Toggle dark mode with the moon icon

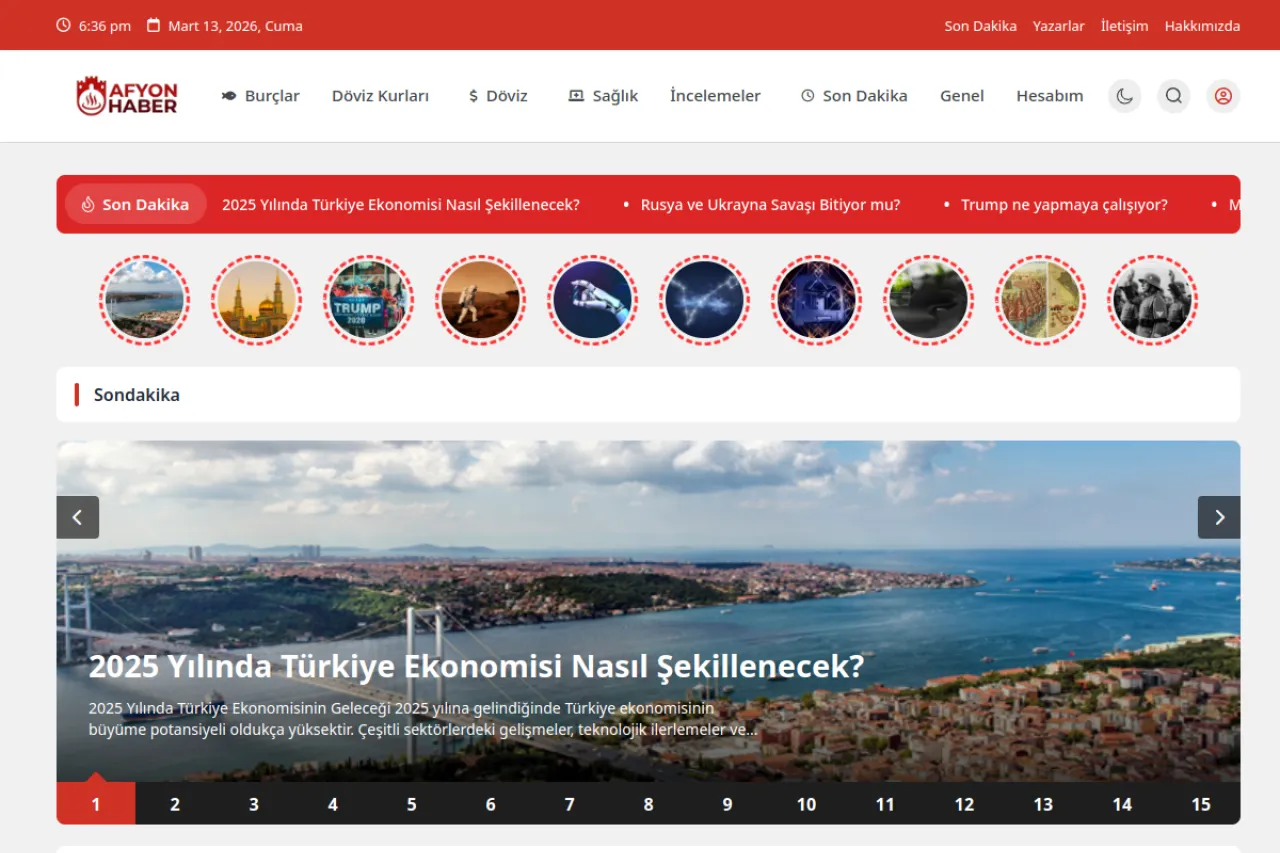point(1124,96)
